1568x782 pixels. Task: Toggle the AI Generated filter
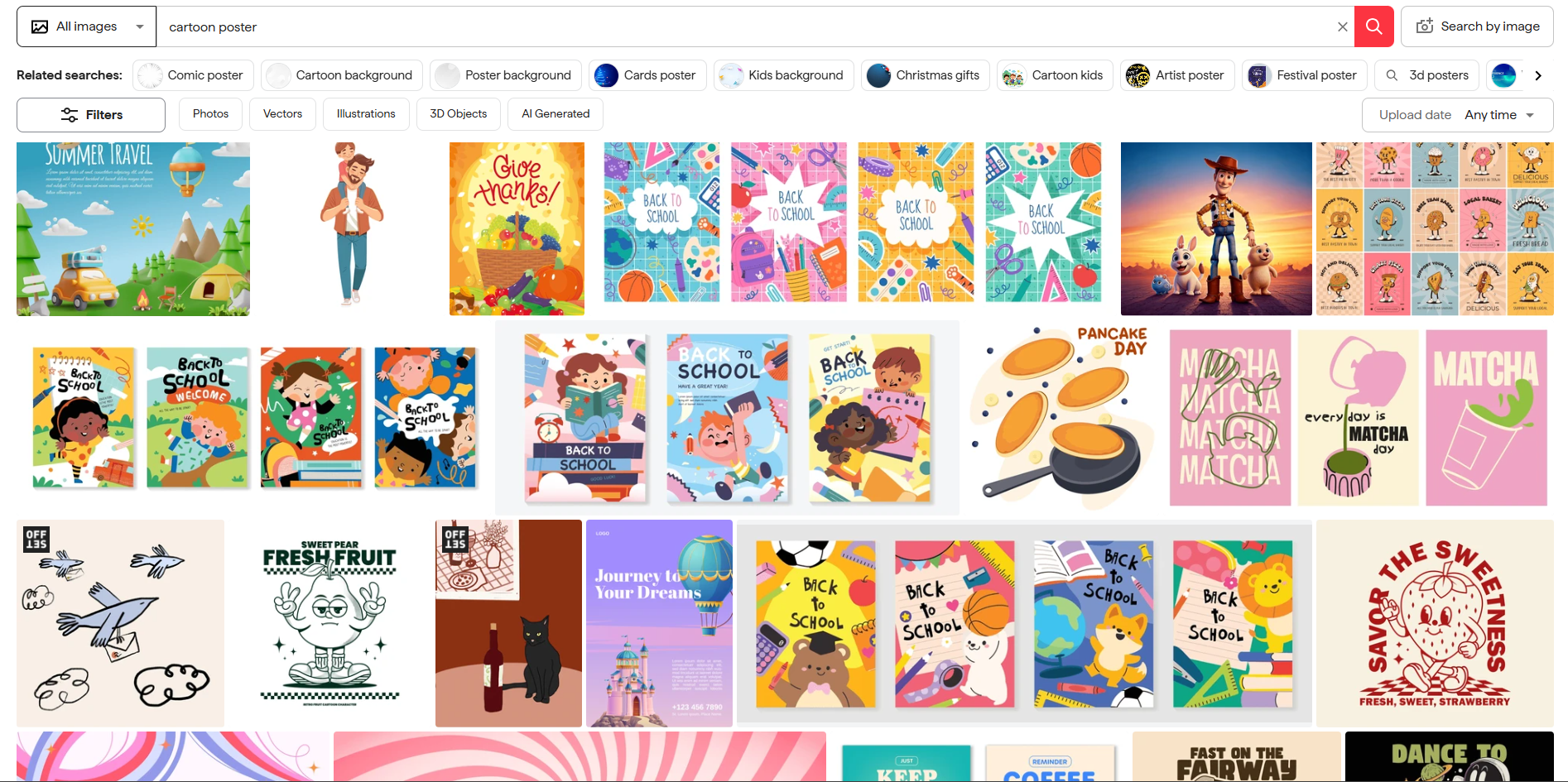click(x=555, y=113)
